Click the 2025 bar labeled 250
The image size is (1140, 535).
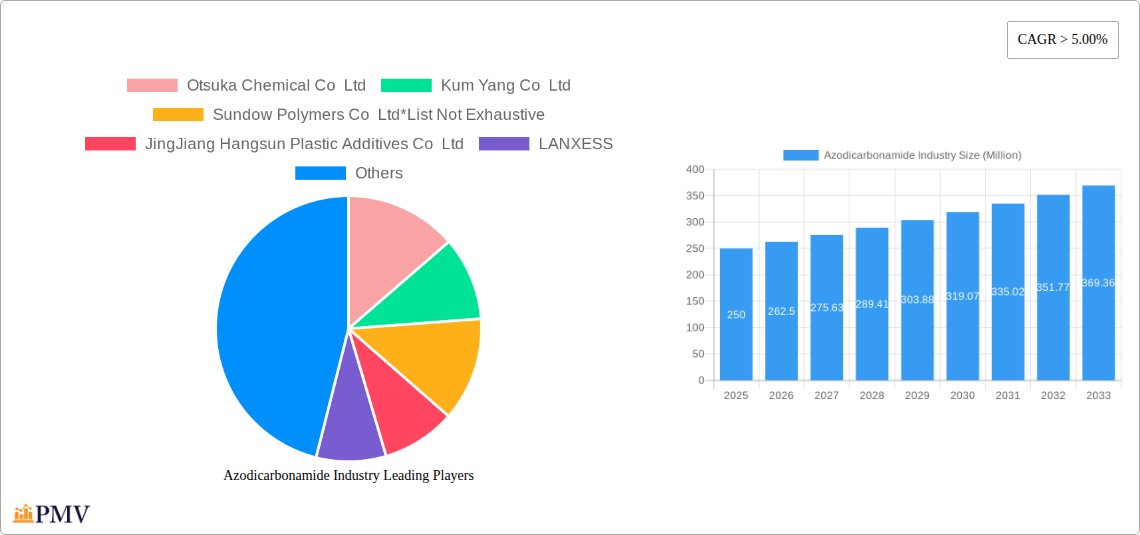click(736, 314)
